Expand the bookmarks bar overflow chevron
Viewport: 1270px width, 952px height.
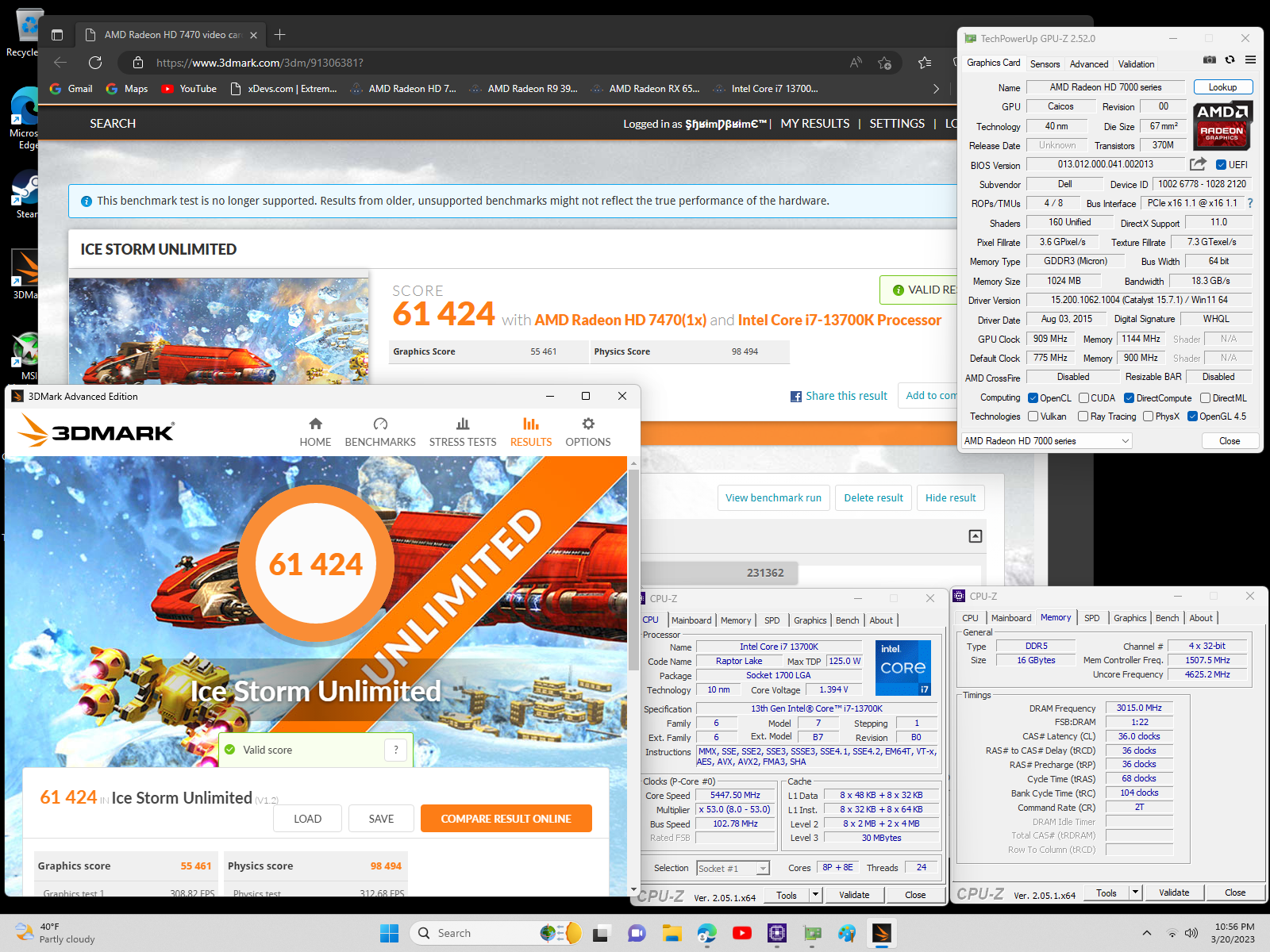click(x=936, y=89)
